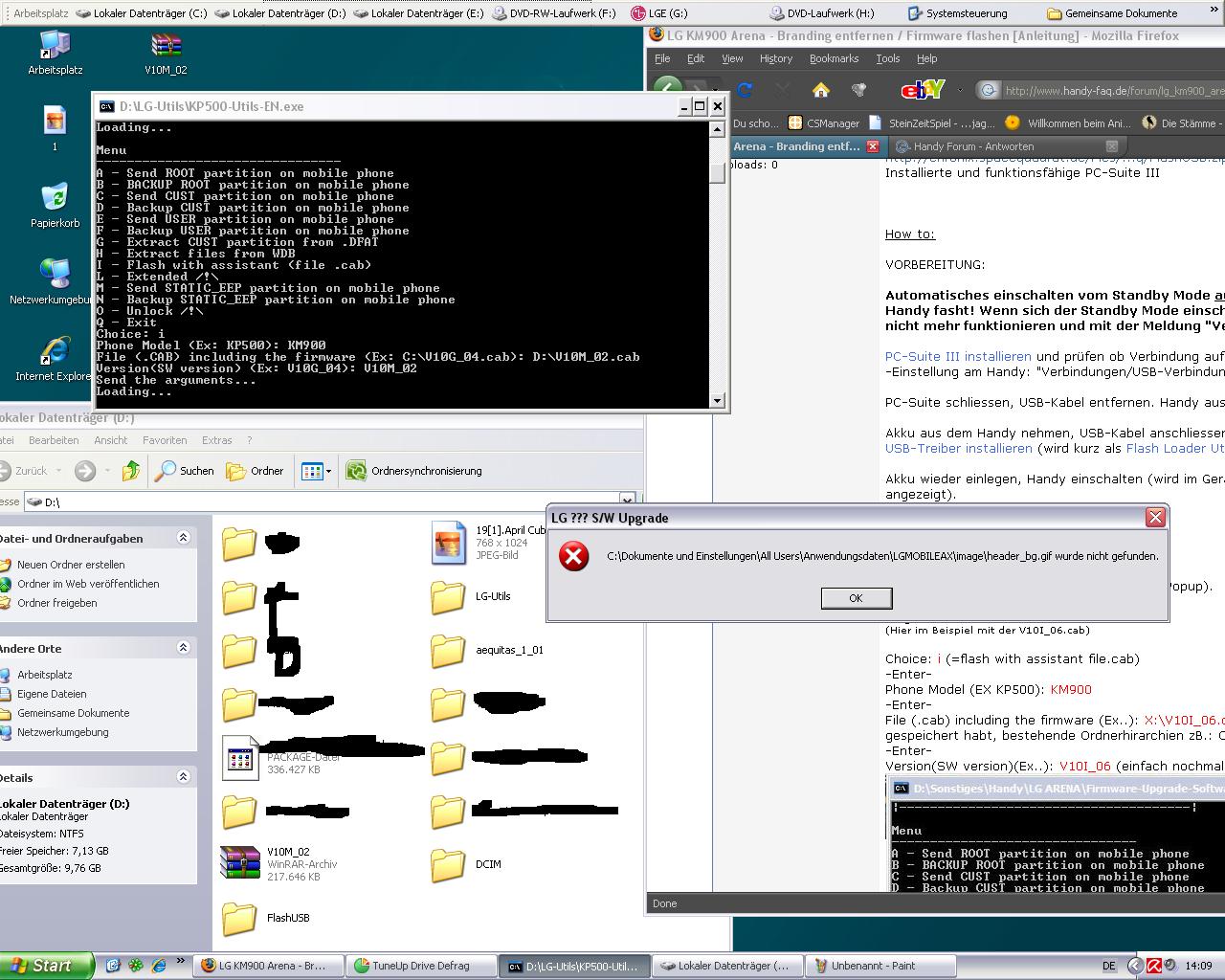
Task: Click the Die Stämme bookmark in Firefox
Action: [x=1181, y=122]
